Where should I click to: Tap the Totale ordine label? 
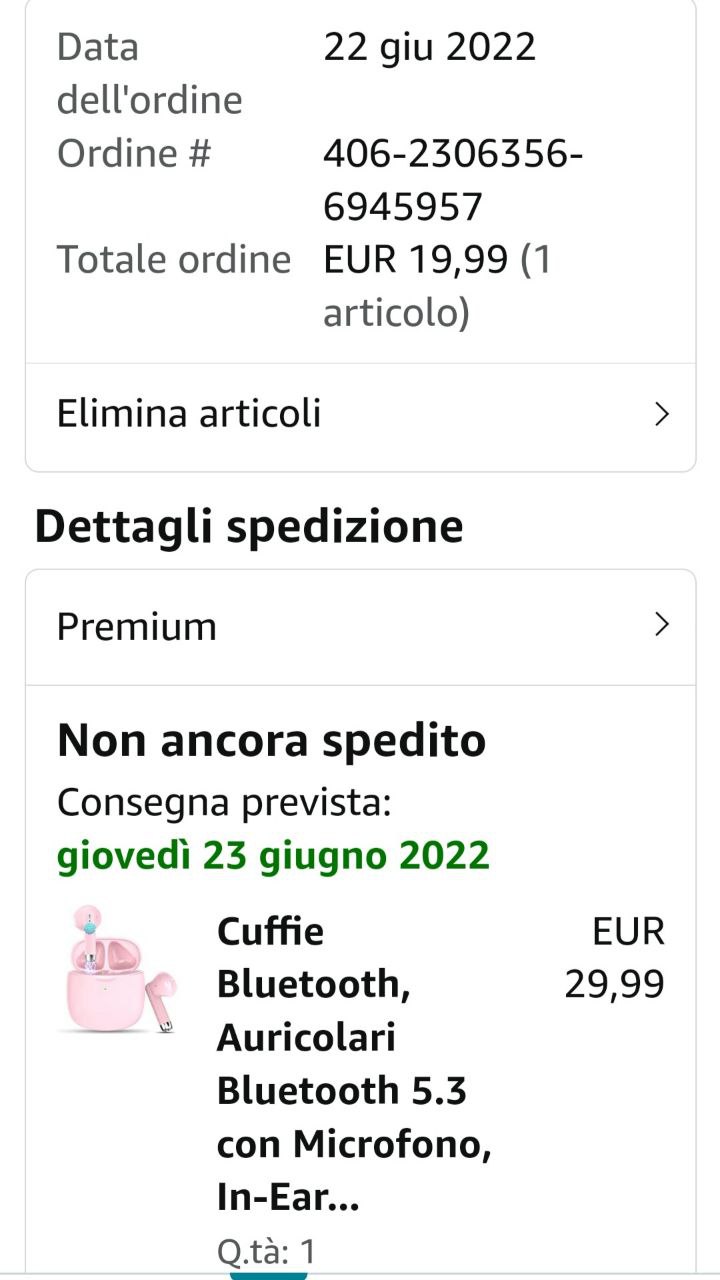click(x=173, y=260)
